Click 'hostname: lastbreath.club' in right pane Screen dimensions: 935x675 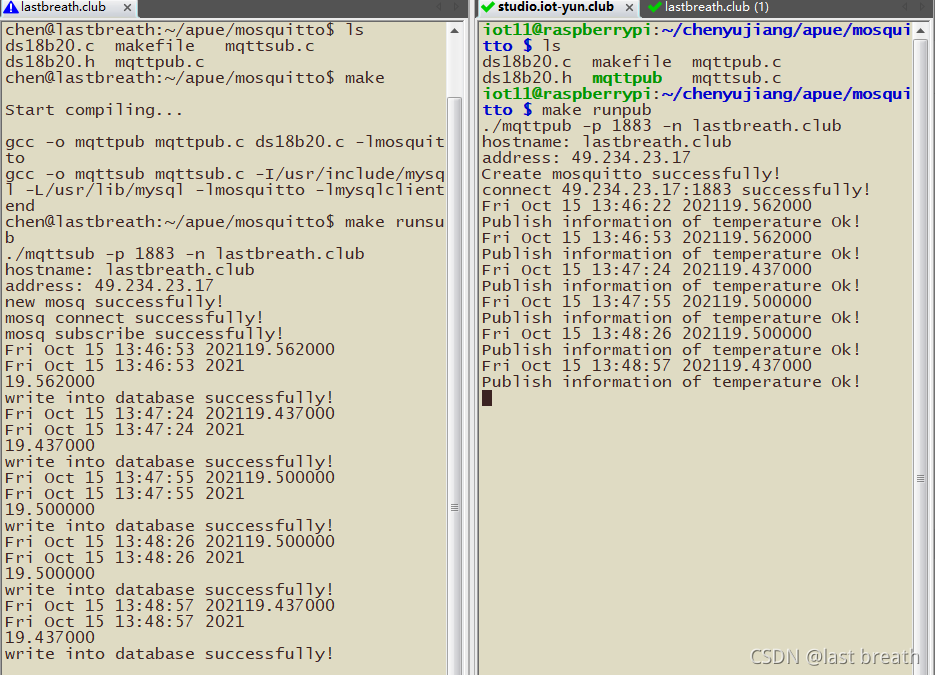coord(606,143)
